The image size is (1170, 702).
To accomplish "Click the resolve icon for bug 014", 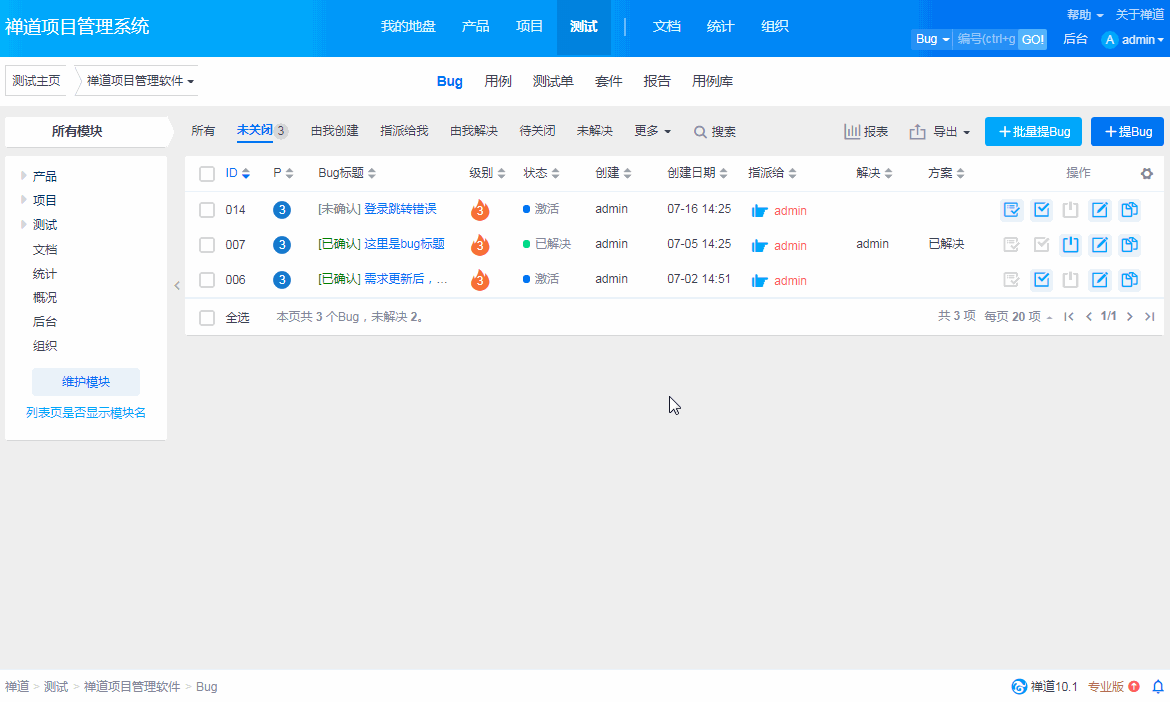I will tap(1042, 210).
